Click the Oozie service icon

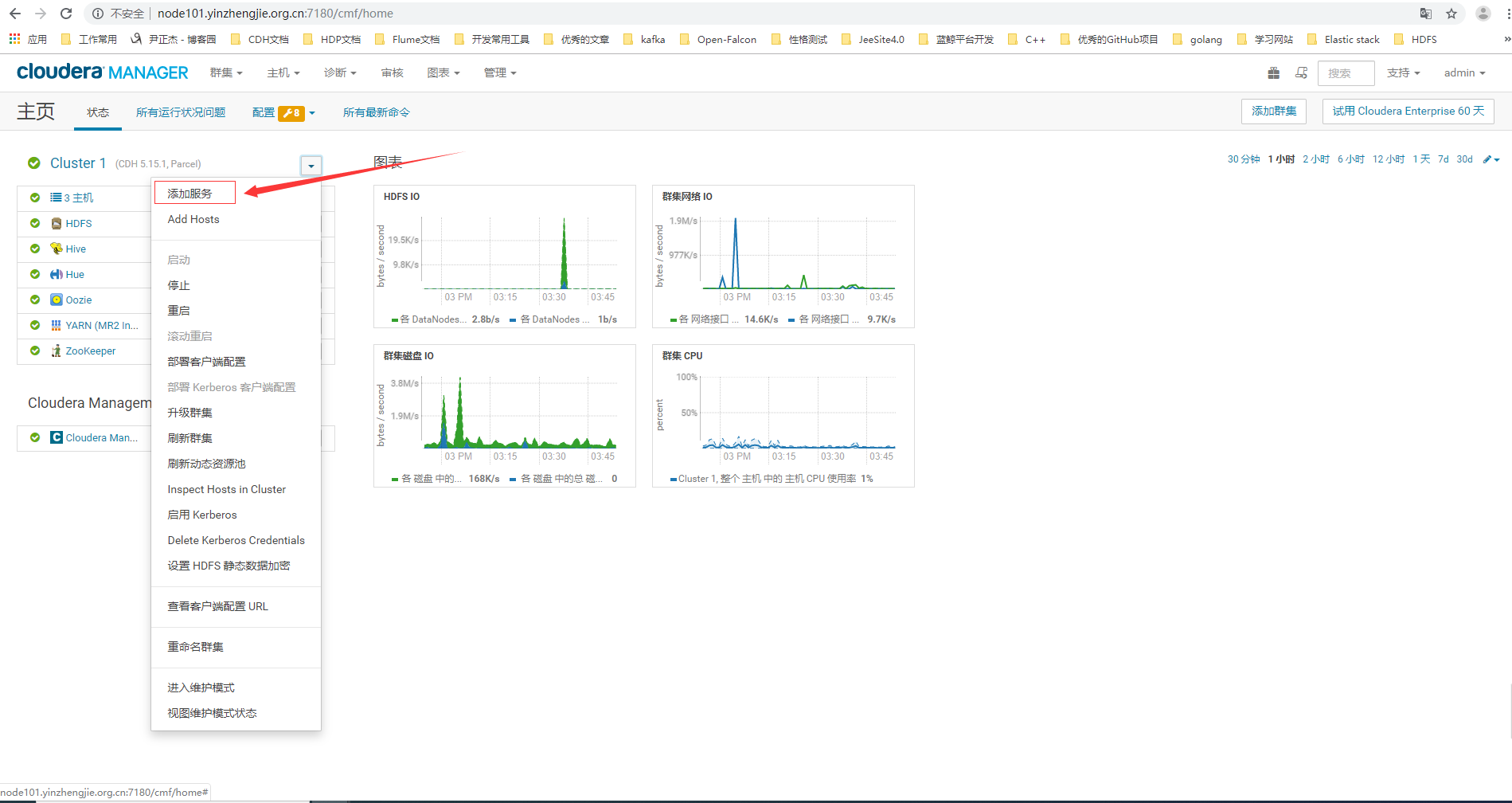pyautogui.click(x=57, y=300)
